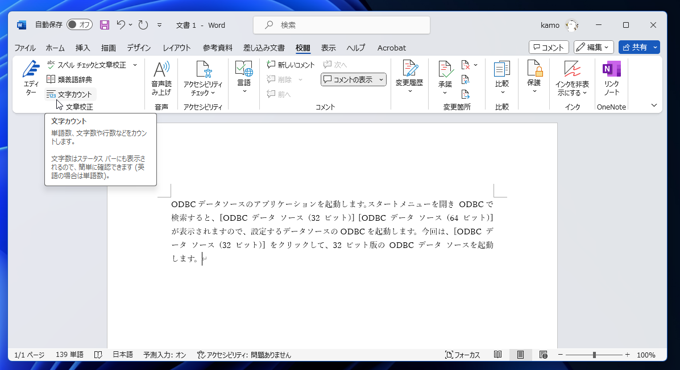Go to previous change icon
680x370 pixels.
465,80
